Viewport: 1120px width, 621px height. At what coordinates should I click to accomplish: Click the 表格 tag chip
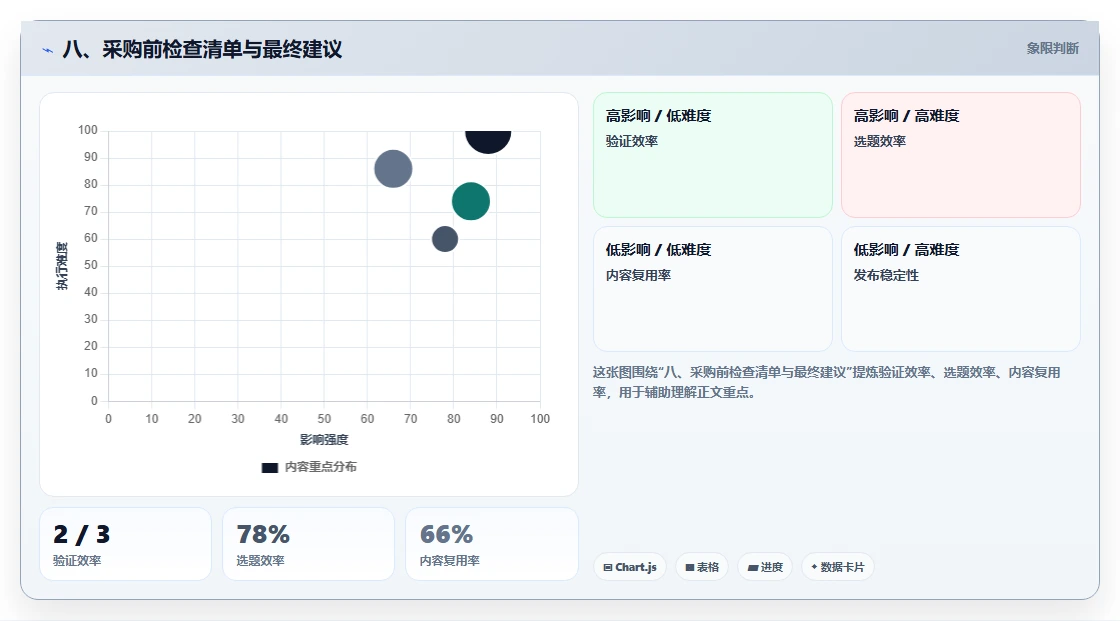point(702,567)
